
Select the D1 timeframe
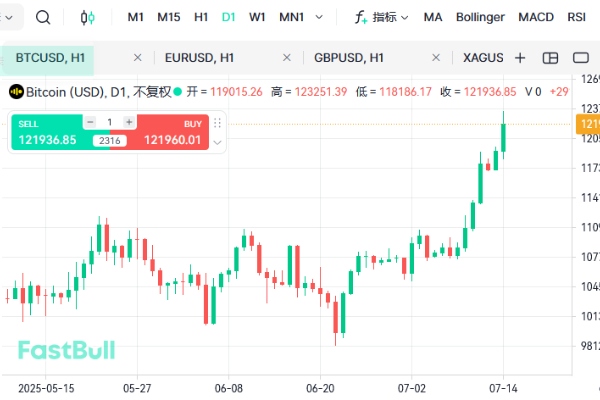pos(229,17)
